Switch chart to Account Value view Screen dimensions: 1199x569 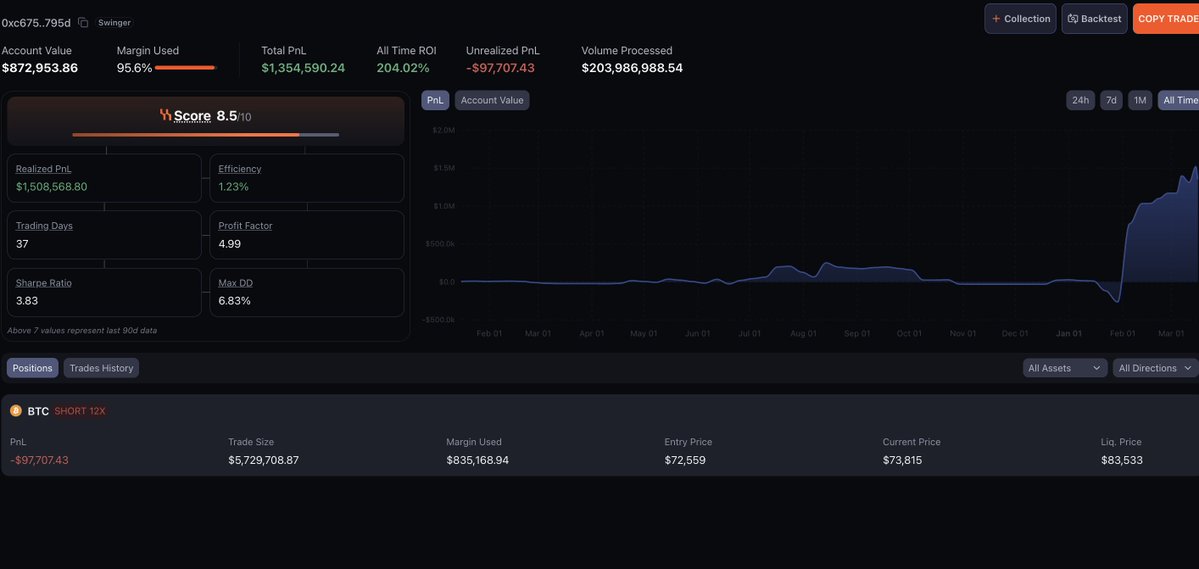click(492, 100)
